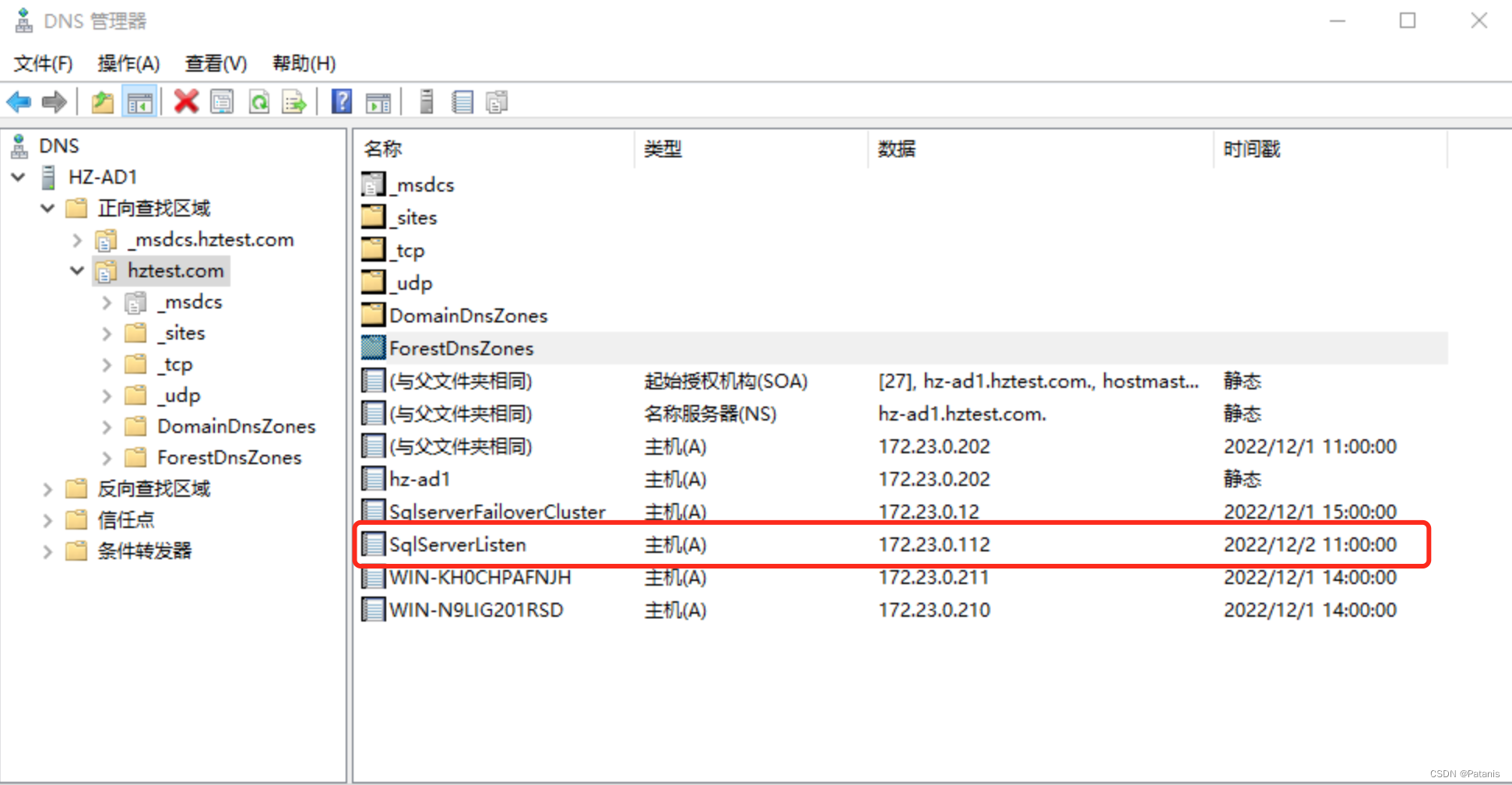Image resolution: width=1512 pixels, height=785 pixels.
Task: Open Help question mark icon
Action: point(341,101)
